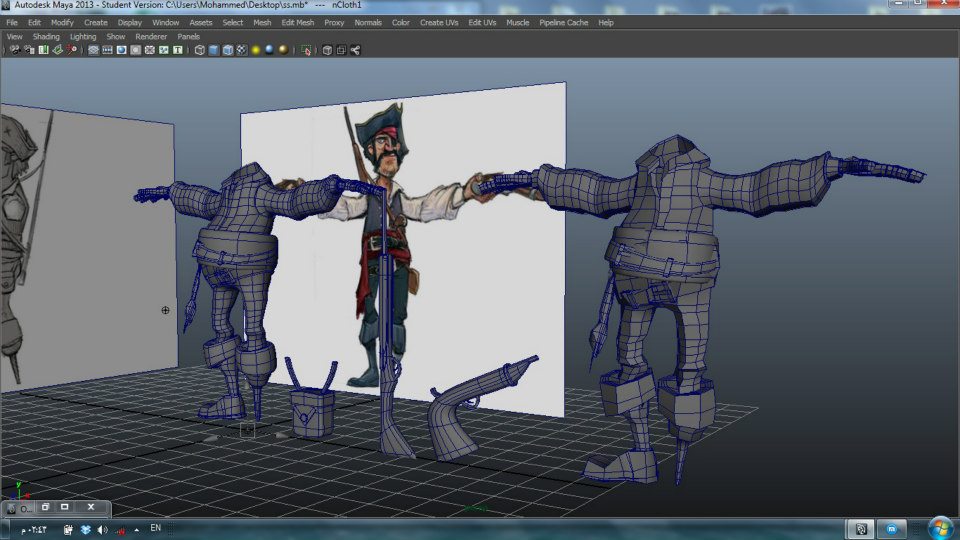960x540 pixels.
Task: Open the Edit menu
Action: pyautogui.click(x=34, y=23)
